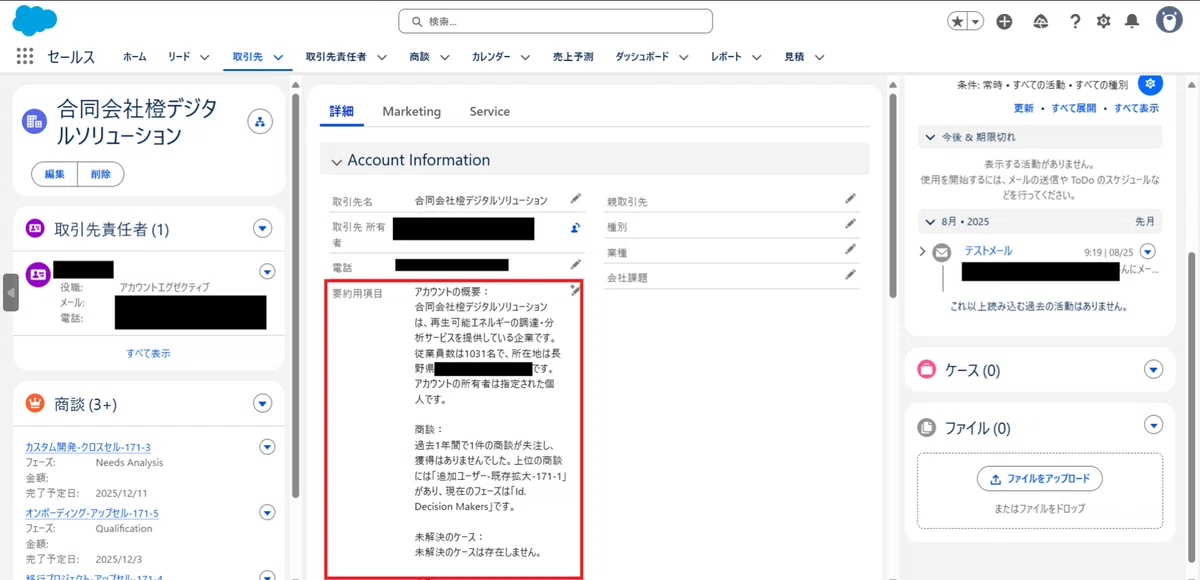Click the search box in header

click(x=555, y=21)
